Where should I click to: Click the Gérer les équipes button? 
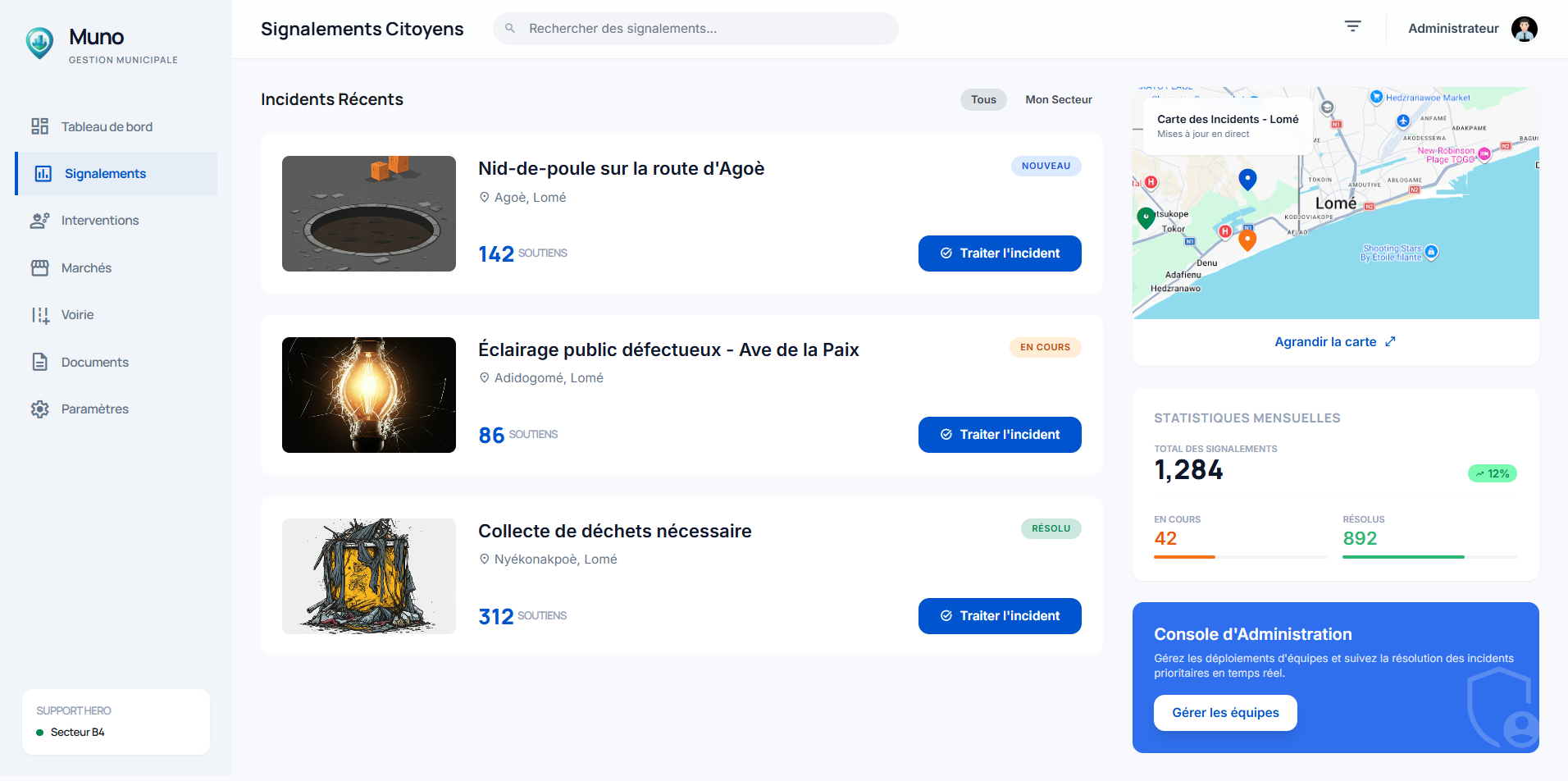pyautogui.click(x=1224, y=713)
